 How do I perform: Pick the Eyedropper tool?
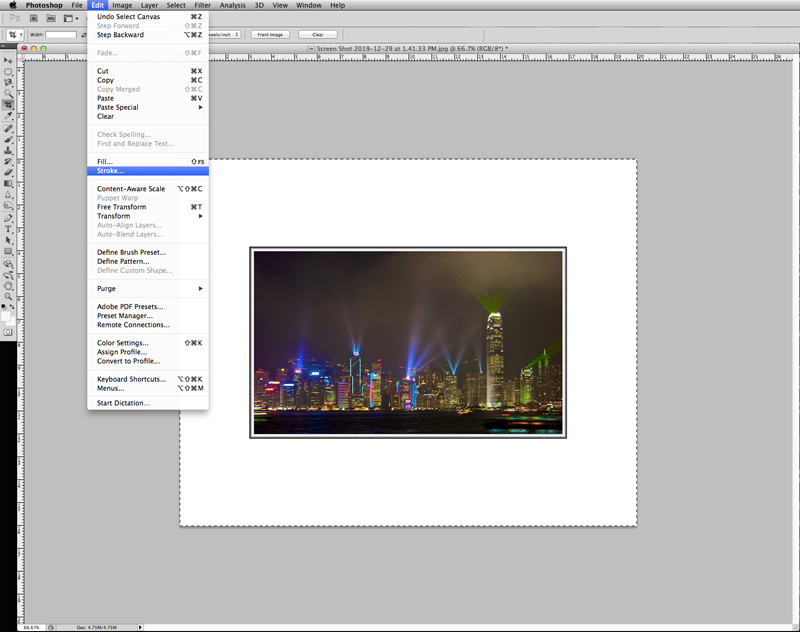coord(9,116)
